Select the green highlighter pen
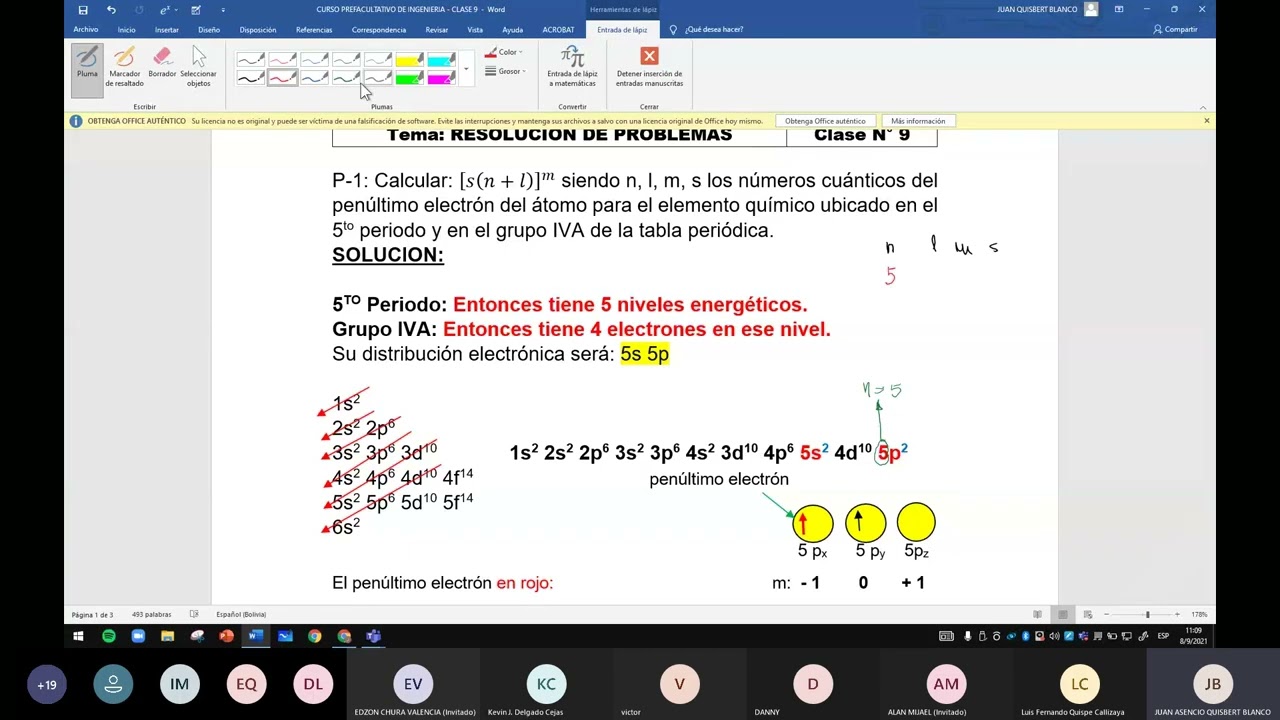 409,77
